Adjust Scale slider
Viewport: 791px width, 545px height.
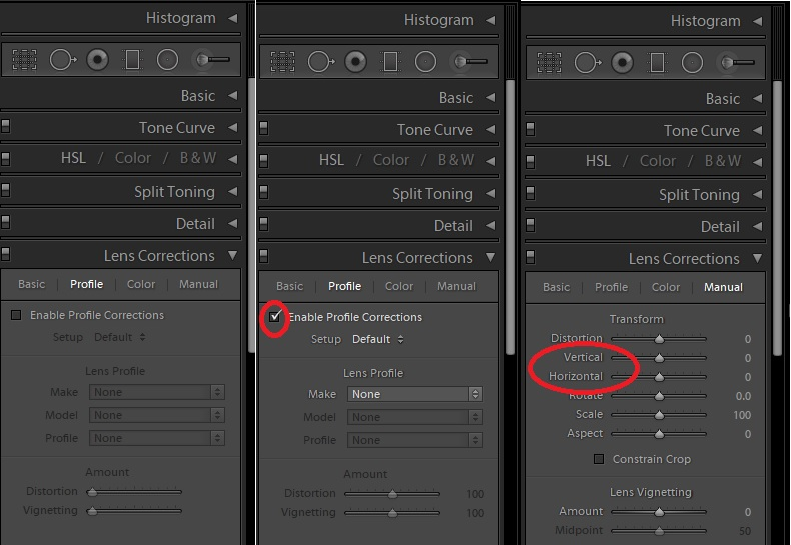coord(659,415)
